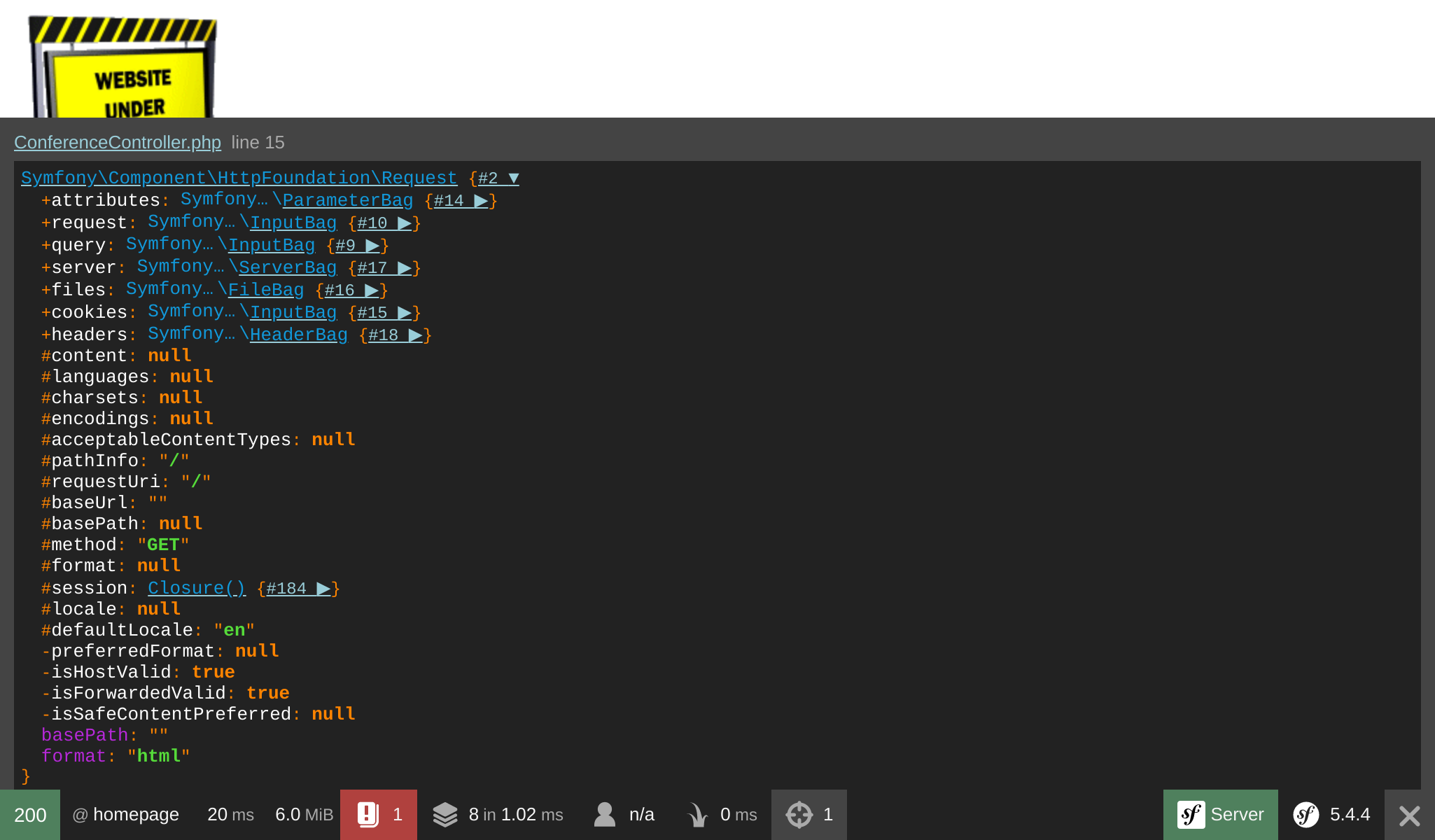This screenshot has width=1435, height=840.
Task: Click the Ajax requests icon showing 0 ms
Action: click(x=697, y=814)
